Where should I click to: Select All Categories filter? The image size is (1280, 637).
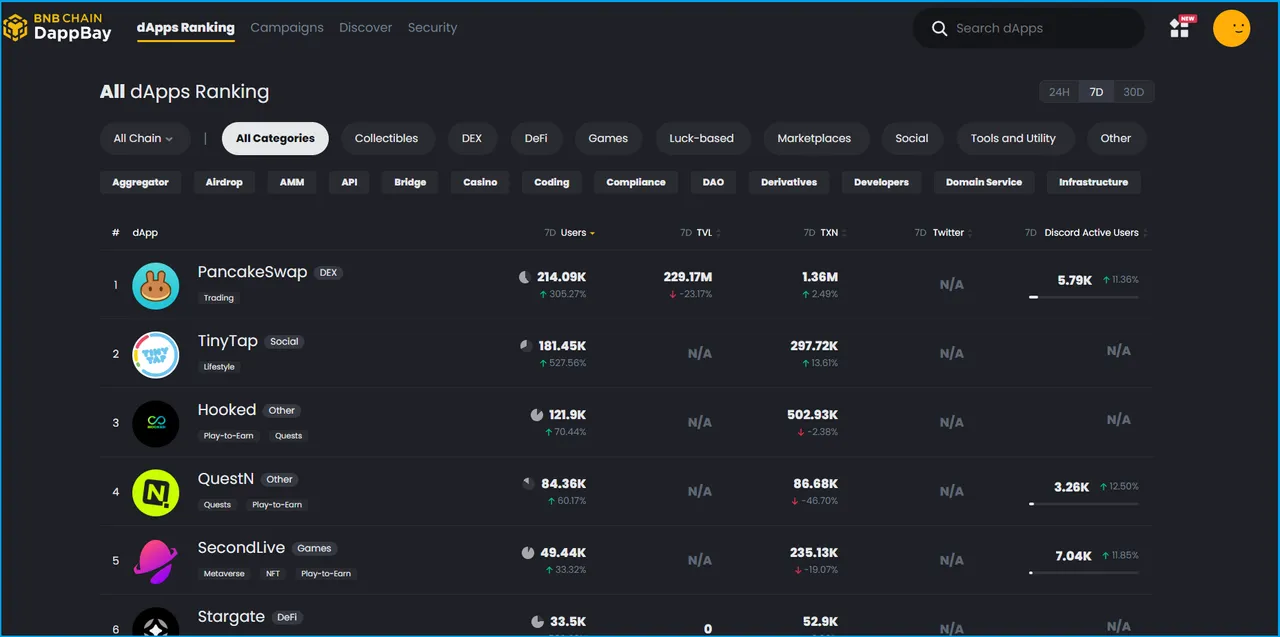pos(275,139)
